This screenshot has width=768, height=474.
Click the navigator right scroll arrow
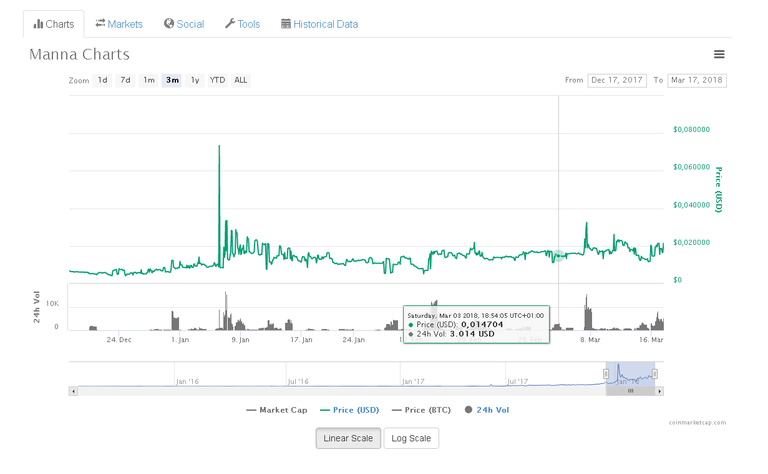coord(659,391)
